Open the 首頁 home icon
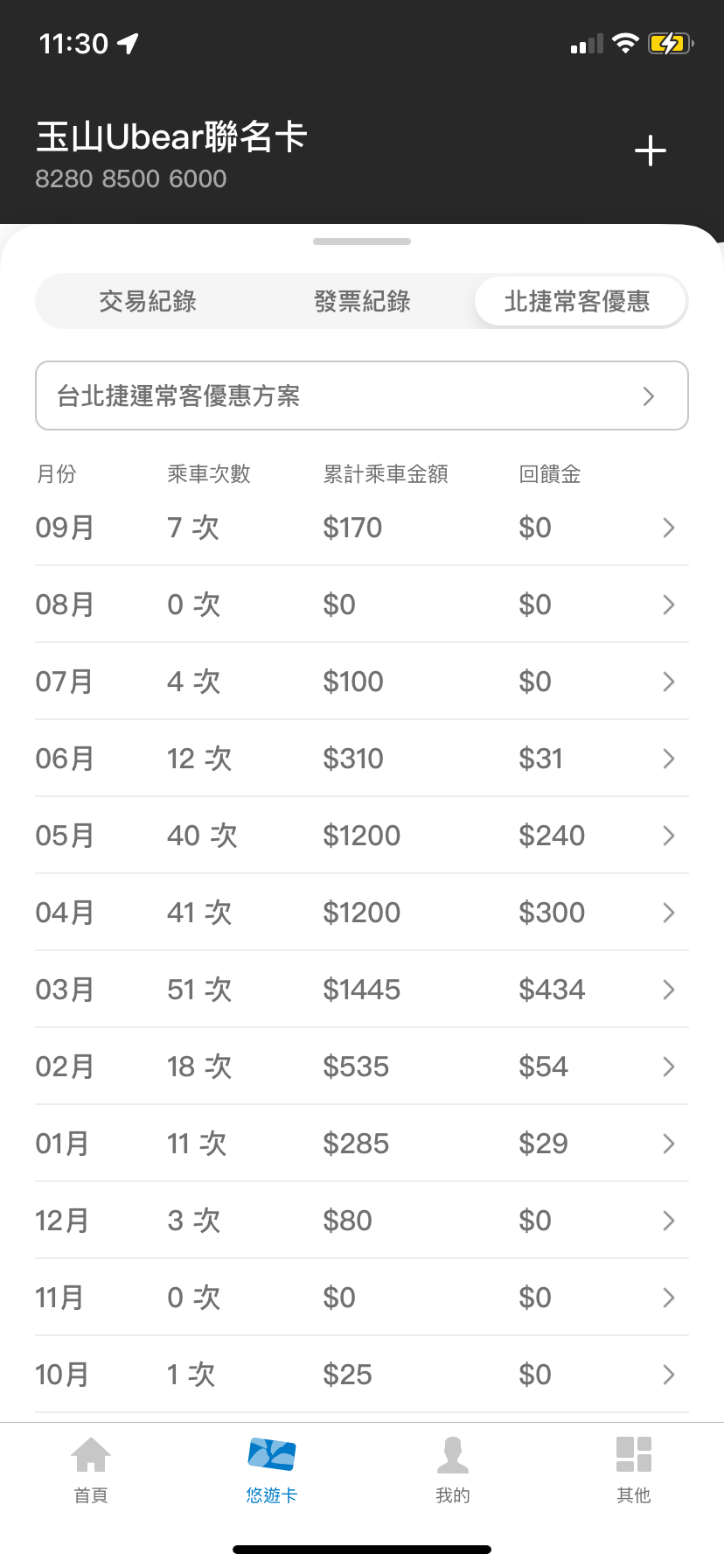Screen dimensions: 724x1568 91,1455
